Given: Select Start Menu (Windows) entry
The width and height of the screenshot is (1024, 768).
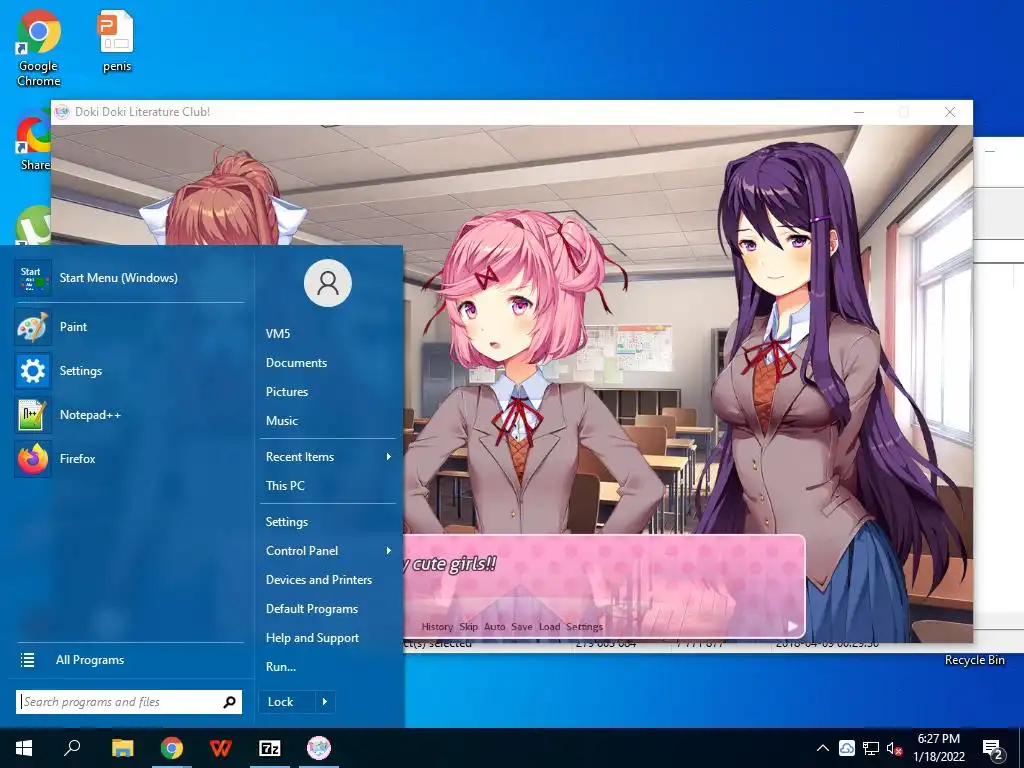Looking at the screenshot, I should tap(131, 278).
